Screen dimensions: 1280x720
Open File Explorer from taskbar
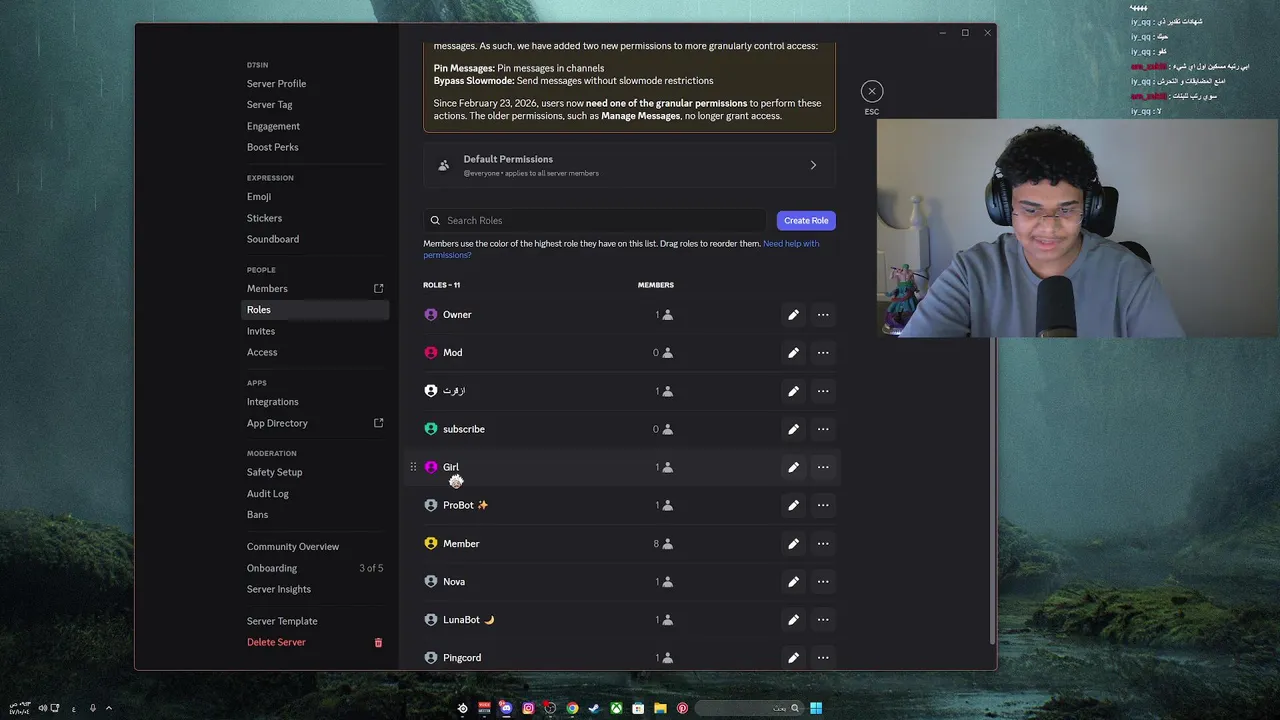pyautogui.click(x=660, y=708)
